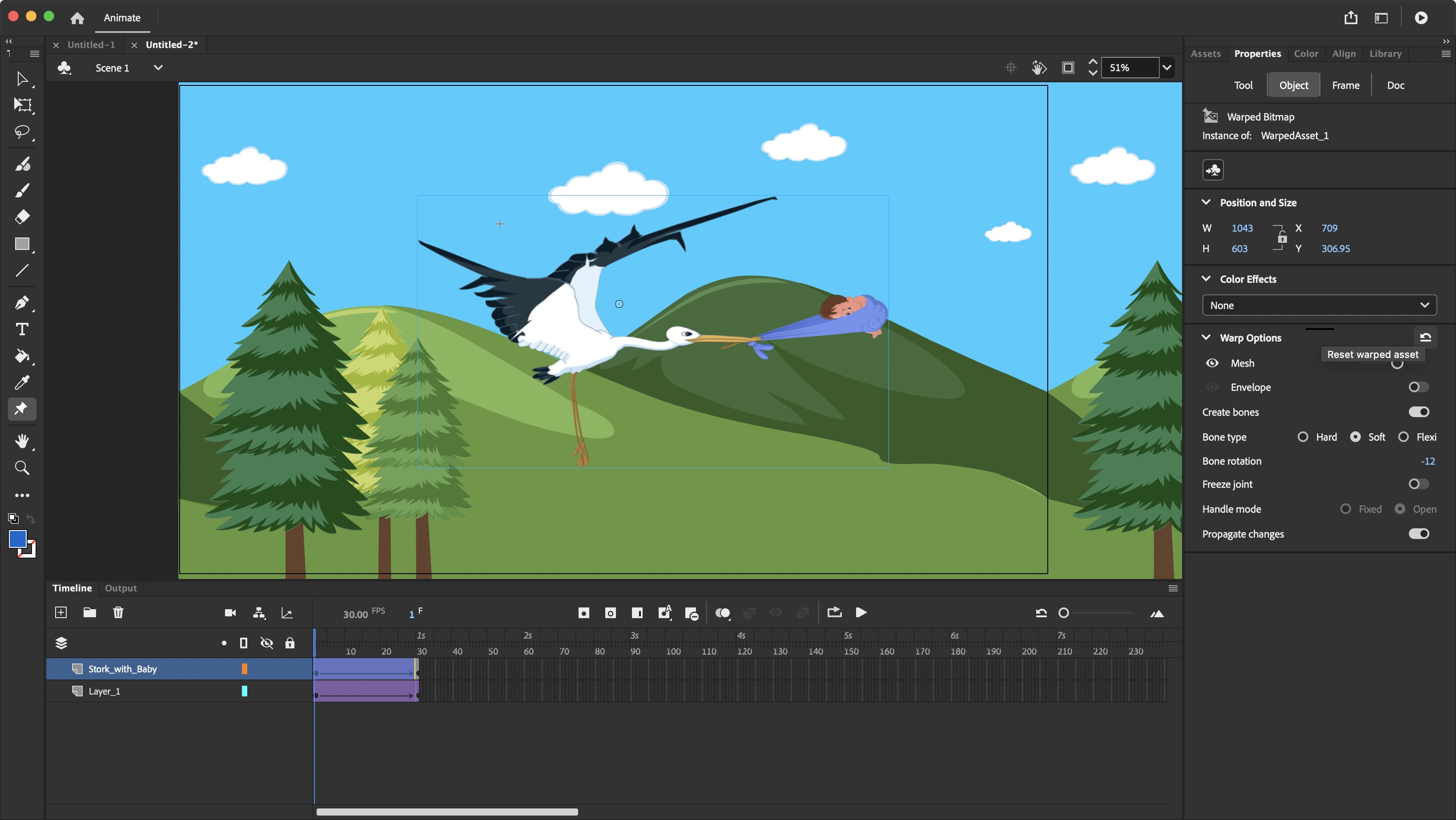Select Soft bone type radio button
The width and height of the screenshot is (1456, 820).
(x=1354, y=436)
